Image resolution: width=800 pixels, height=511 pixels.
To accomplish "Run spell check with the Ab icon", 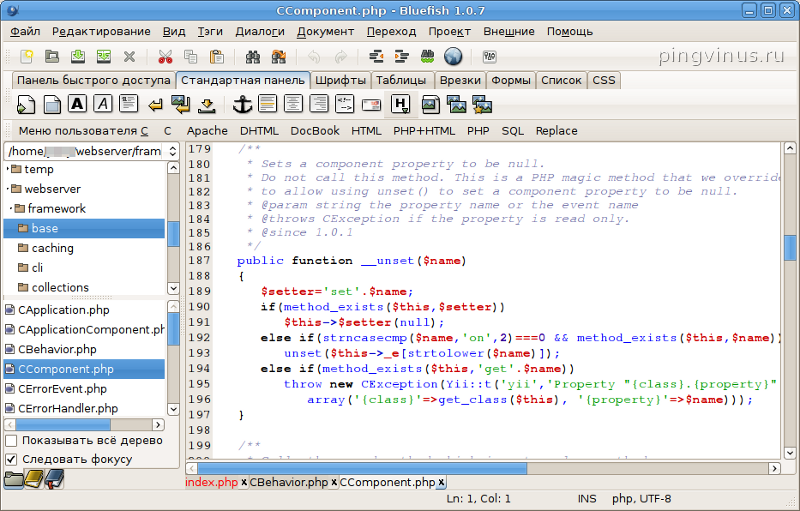I will [428, 56].
